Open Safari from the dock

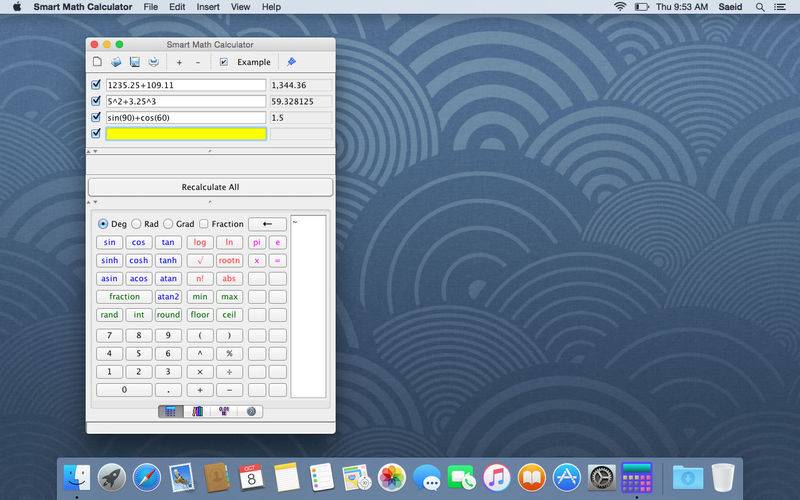[x=146, y=478]
